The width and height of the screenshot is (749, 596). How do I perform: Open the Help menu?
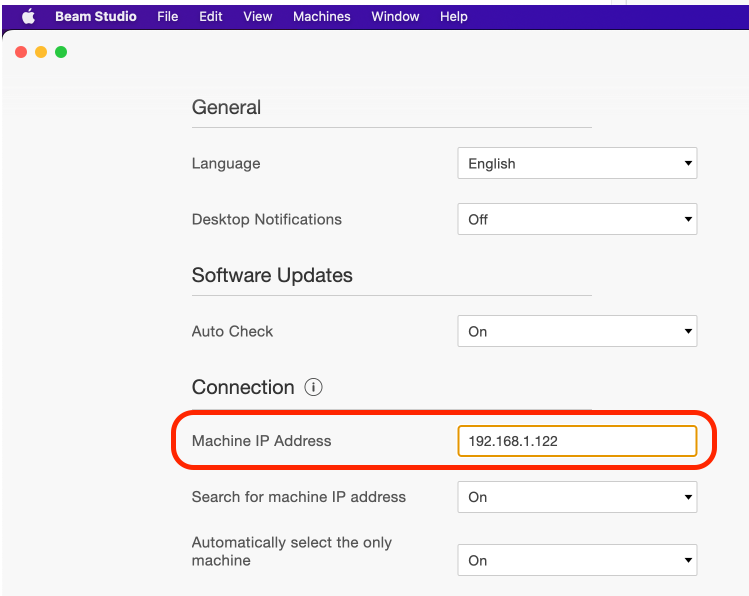click(454, 17)
